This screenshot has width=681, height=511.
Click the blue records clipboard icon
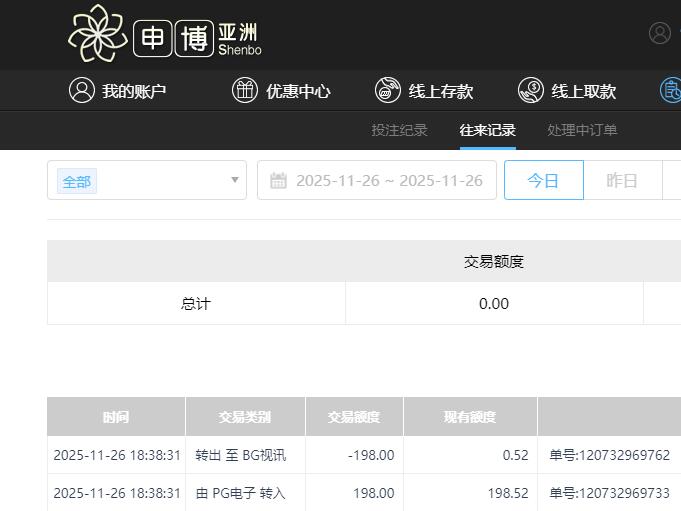671,90
